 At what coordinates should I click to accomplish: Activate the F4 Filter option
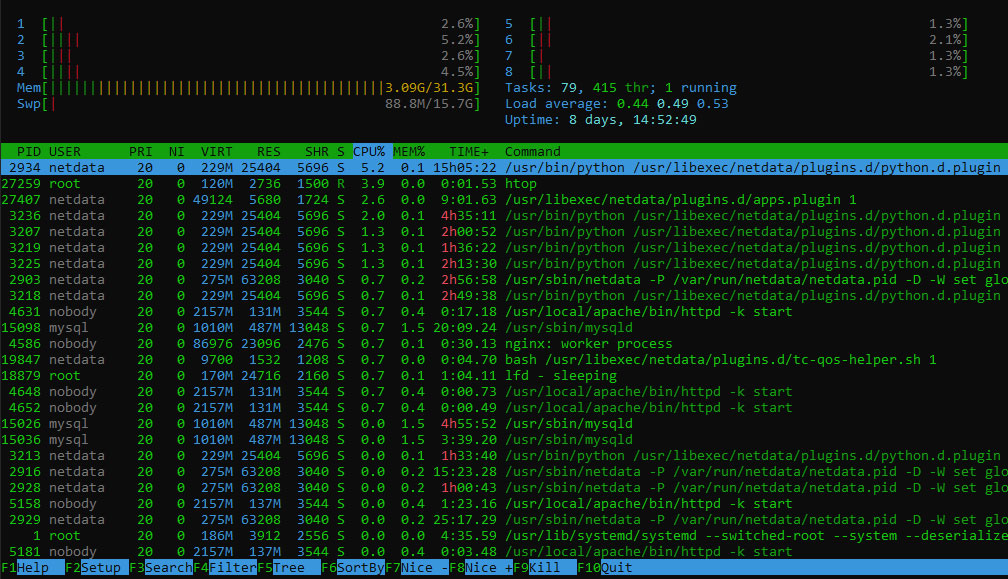(x=225, y=568)
